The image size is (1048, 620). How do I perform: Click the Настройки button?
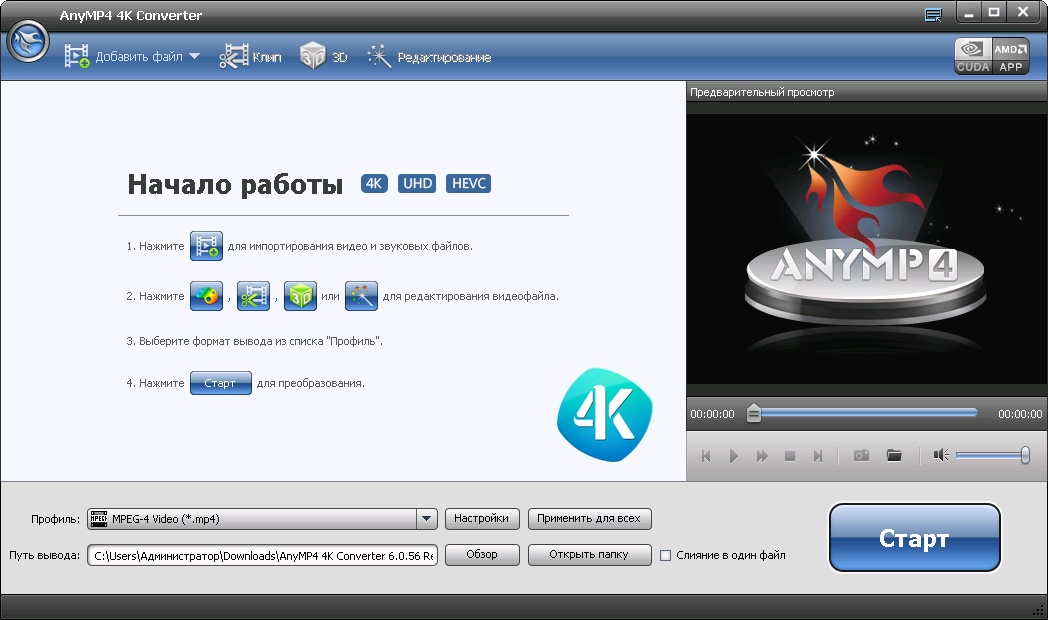[482, 518]
